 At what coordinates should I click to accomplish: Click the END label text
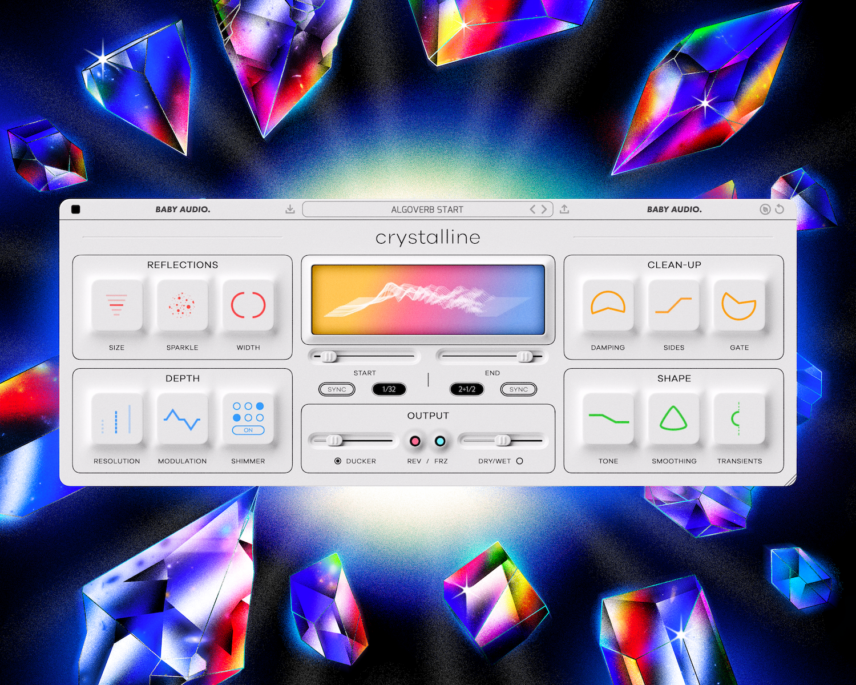coord(492,373)
